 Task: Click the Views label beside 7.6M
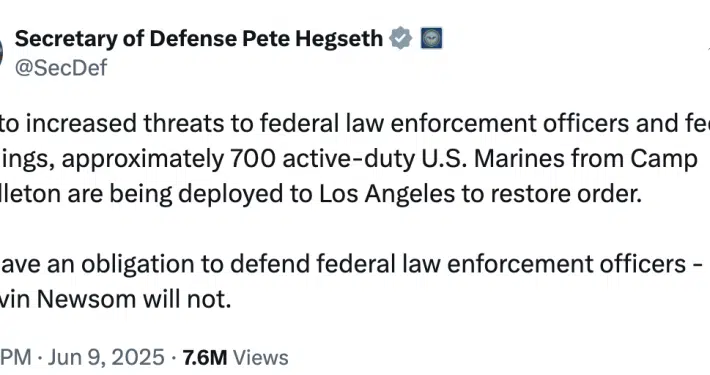click(x=260, y=357)
